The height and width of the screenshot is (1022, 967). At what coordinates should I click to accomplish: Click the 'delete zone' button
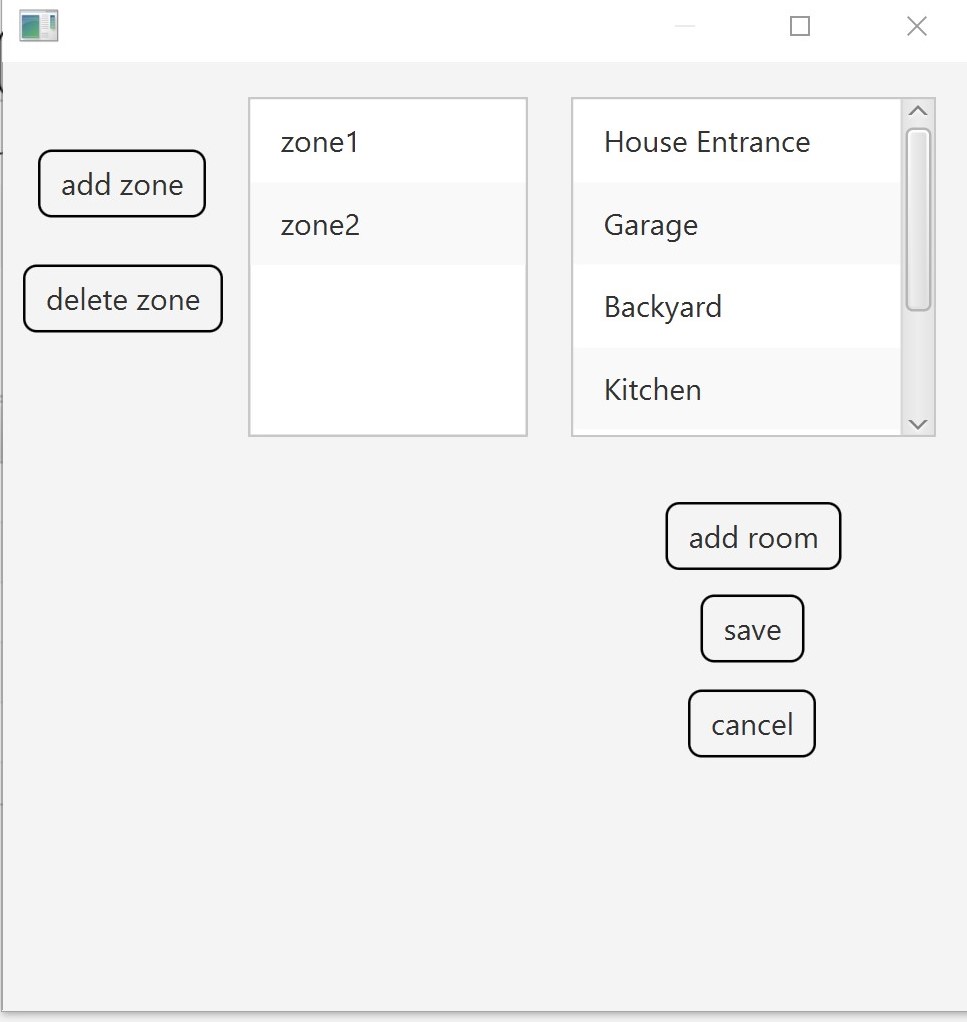tap(122, 298)
